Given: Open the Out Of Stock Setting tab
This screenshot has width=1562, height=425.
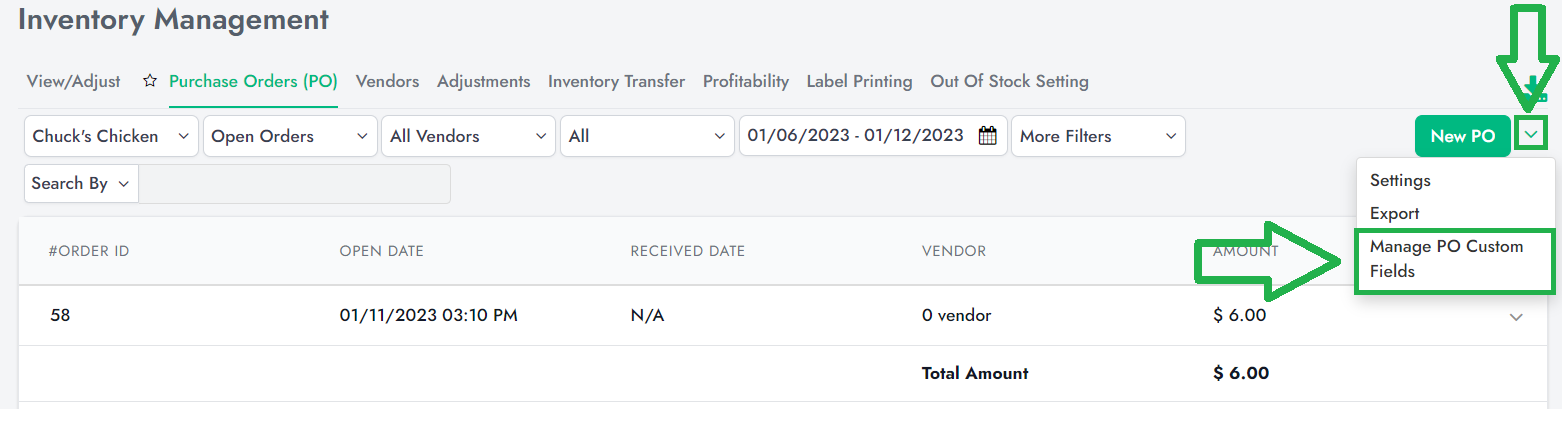Looking at the screenshot, I should (1009, 81).
